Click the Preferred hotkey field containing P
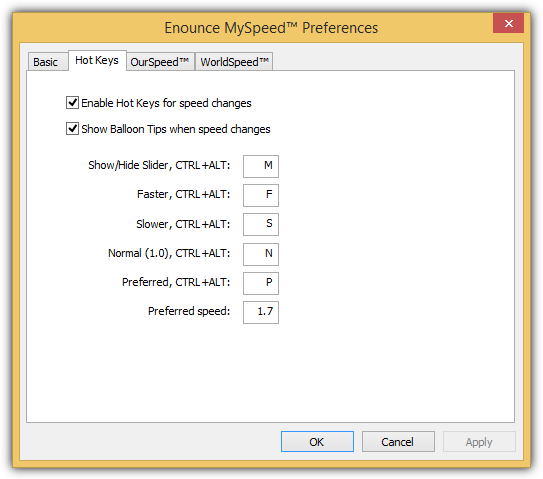The height and width of the screenshot is (479, 543). coord(261,283)
